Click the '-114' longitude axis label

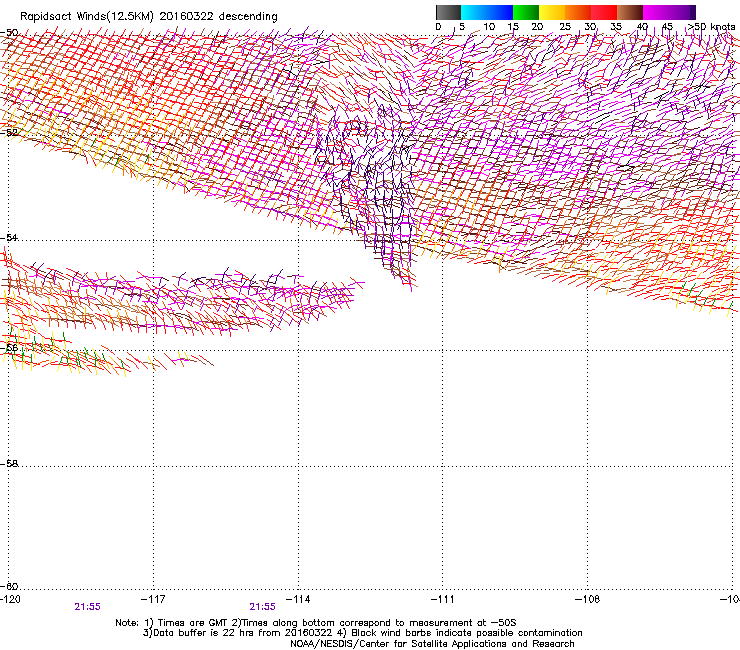[298, 599]
